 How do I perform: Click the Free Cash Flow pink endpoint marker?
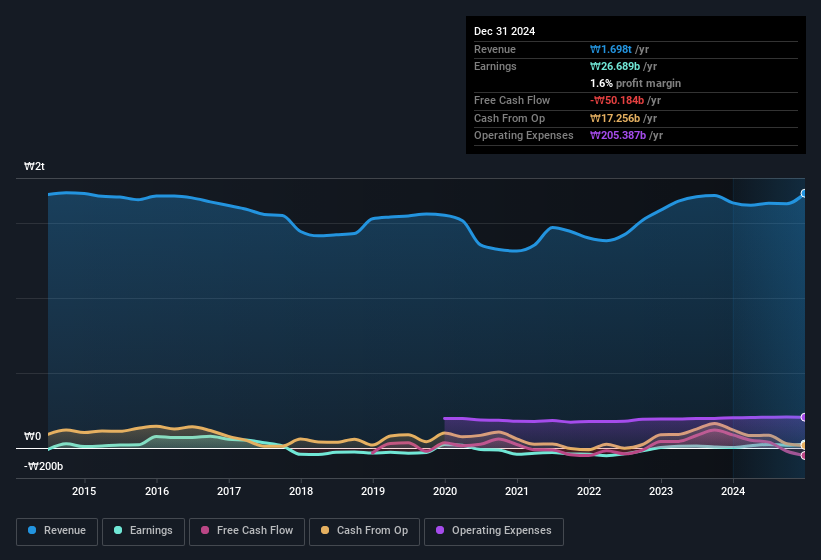804,456
